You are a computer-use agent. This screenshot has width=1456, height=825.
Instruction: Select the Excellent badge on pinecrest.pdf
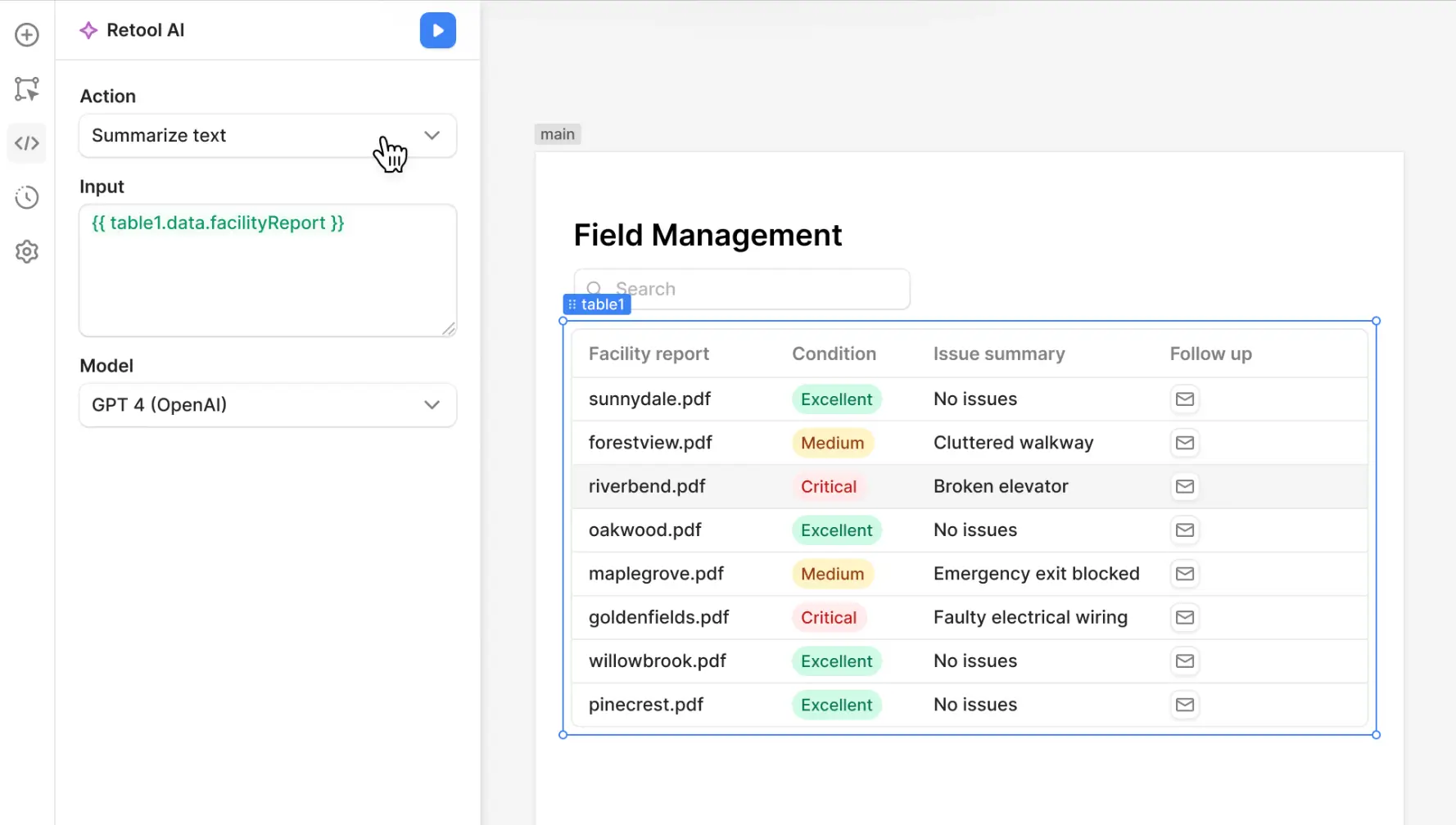click(836, 705)
